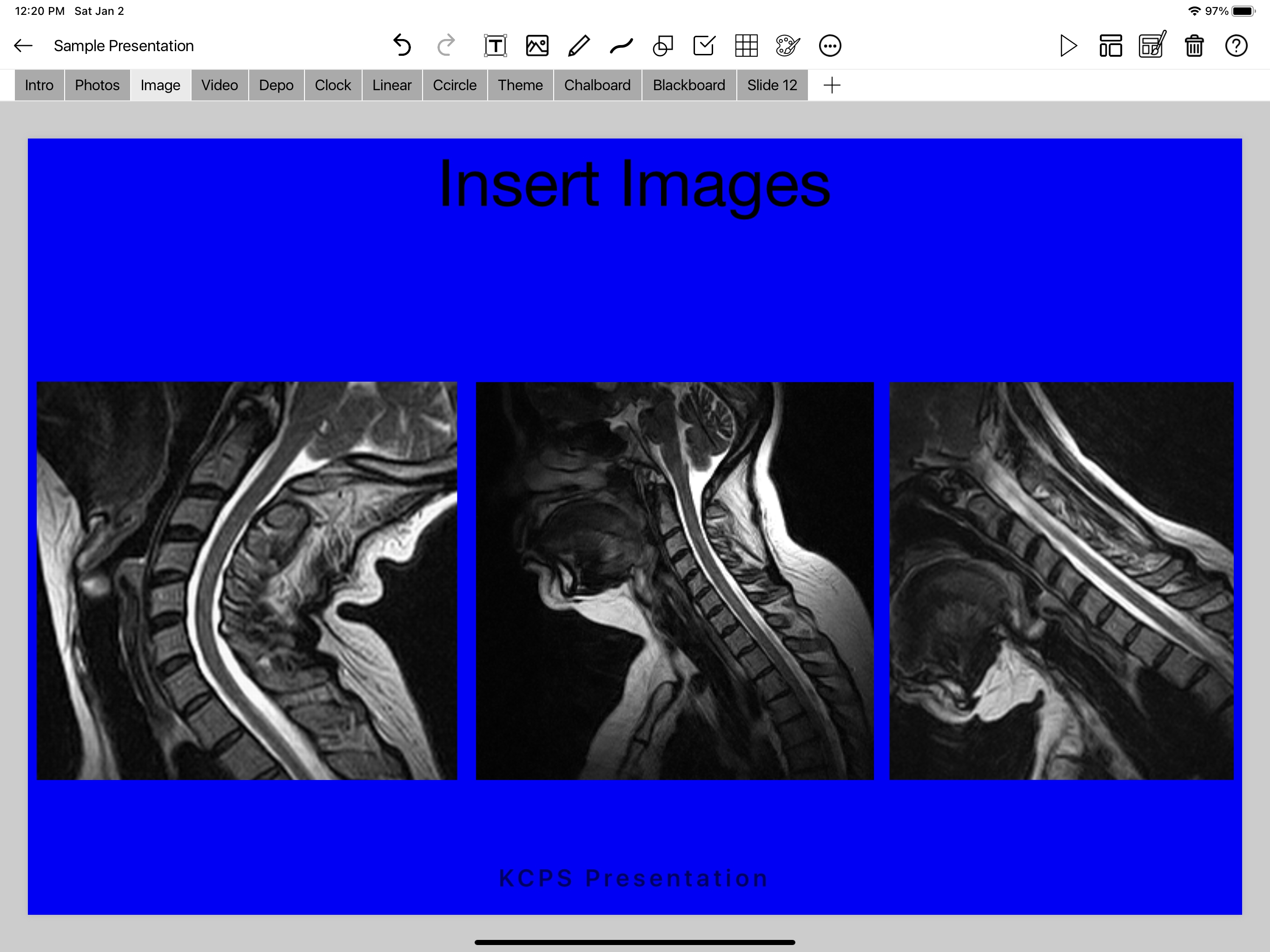Open the Blackboard tab
Image resolution: width=1270 pixels, height=952 pixels.
[689, 86]
